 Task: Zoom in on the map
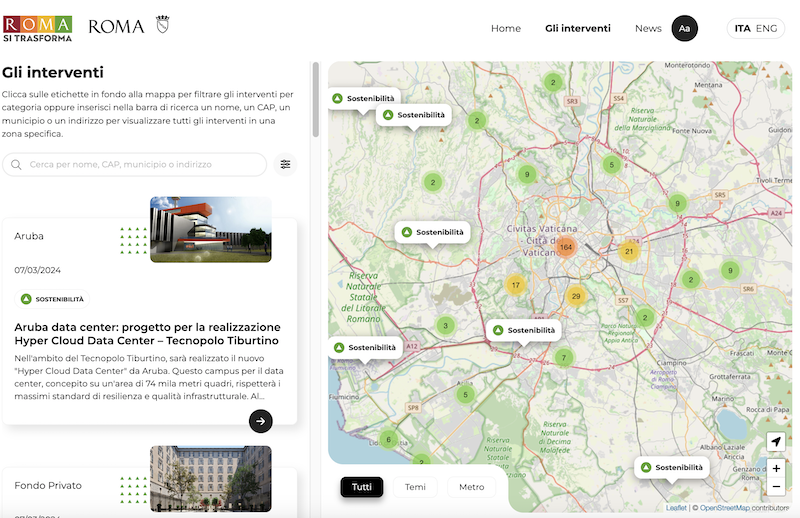(x=776, y=468)
